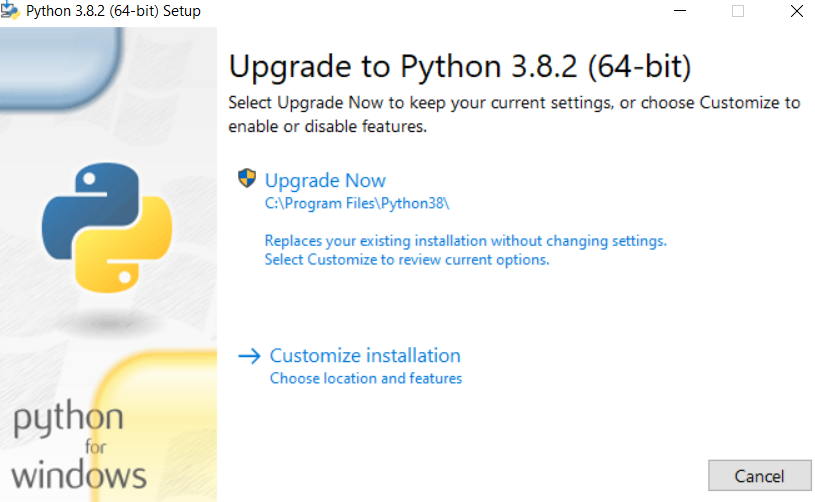815x502 pixels.
Task: Minimize the Python Setup window
Action: coord(680,11)
